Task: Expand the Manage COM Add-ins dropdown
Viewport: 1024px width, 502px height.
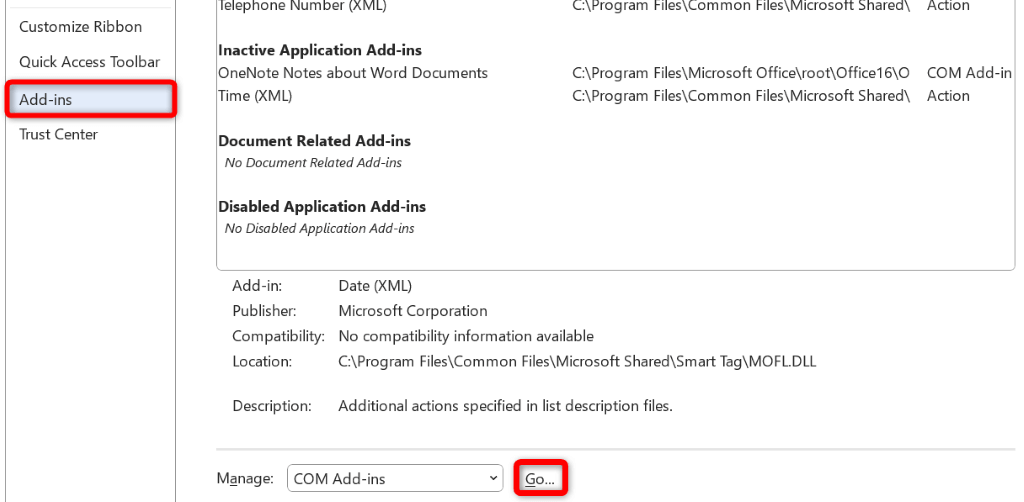Action: (x=395, y=479)
